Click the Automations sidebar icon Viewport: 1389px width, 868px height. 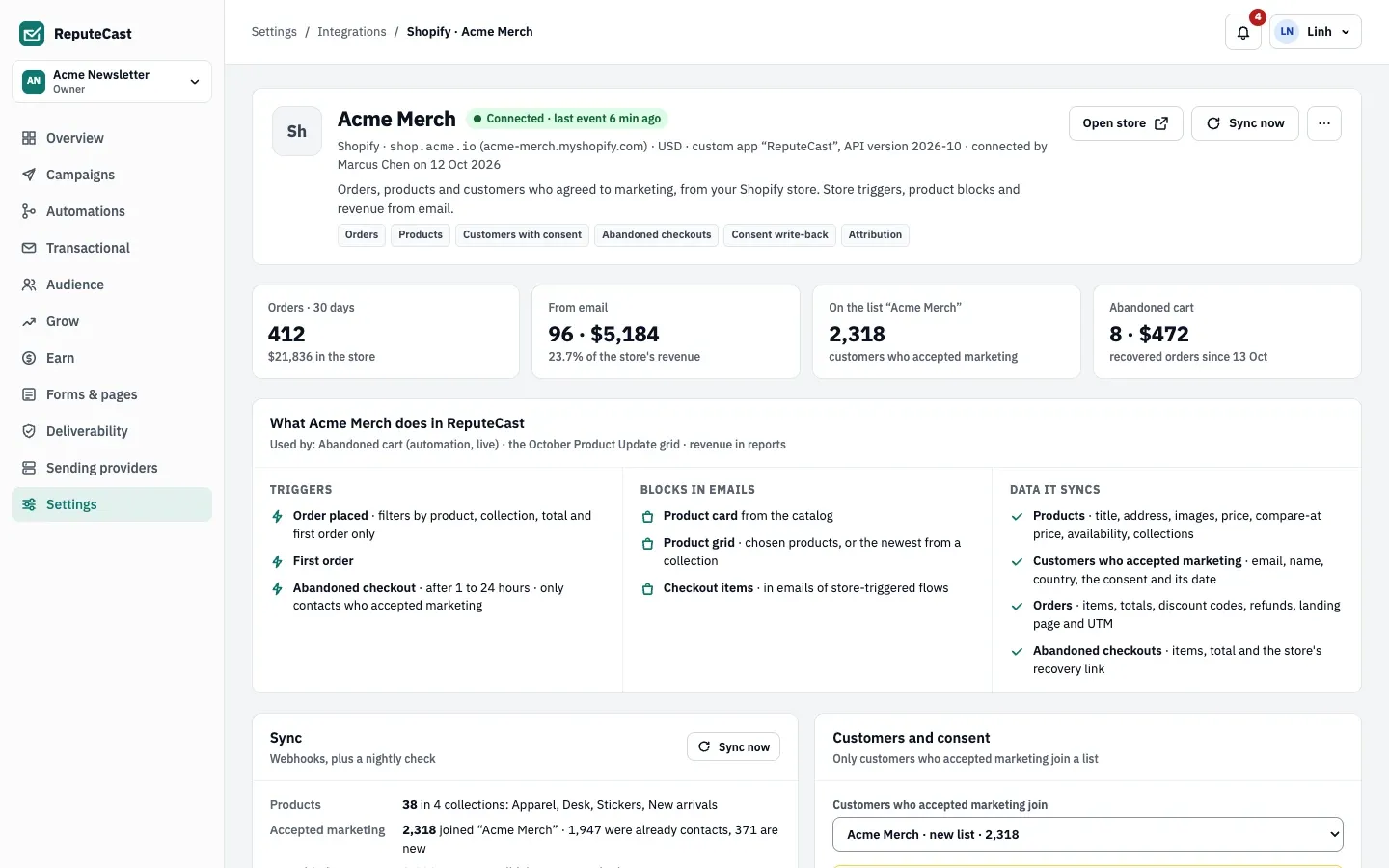pos(29,211)
